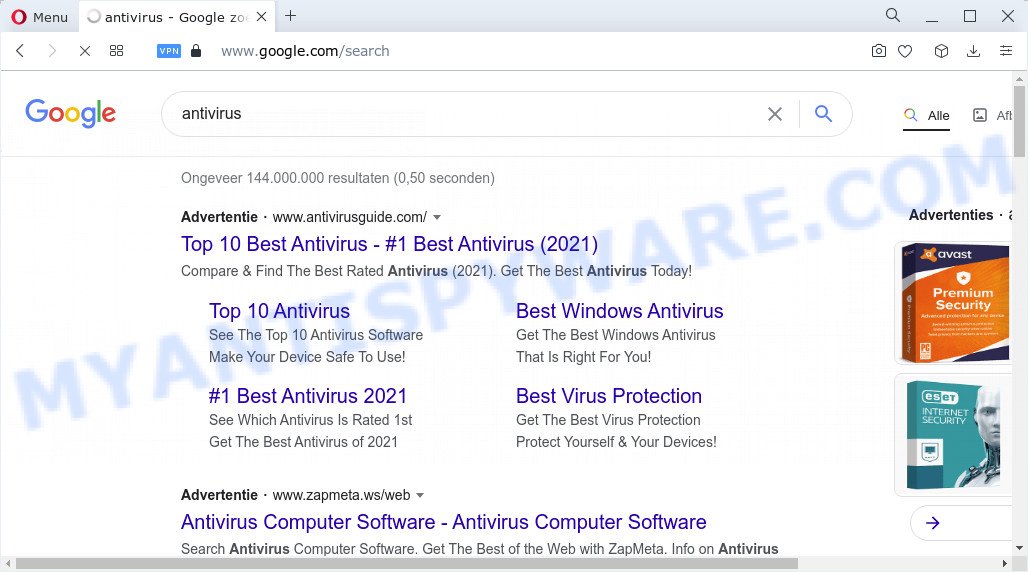
Task: Take a snapshot with camera icon
Action: pyautogui.click(x=879, y=51)
